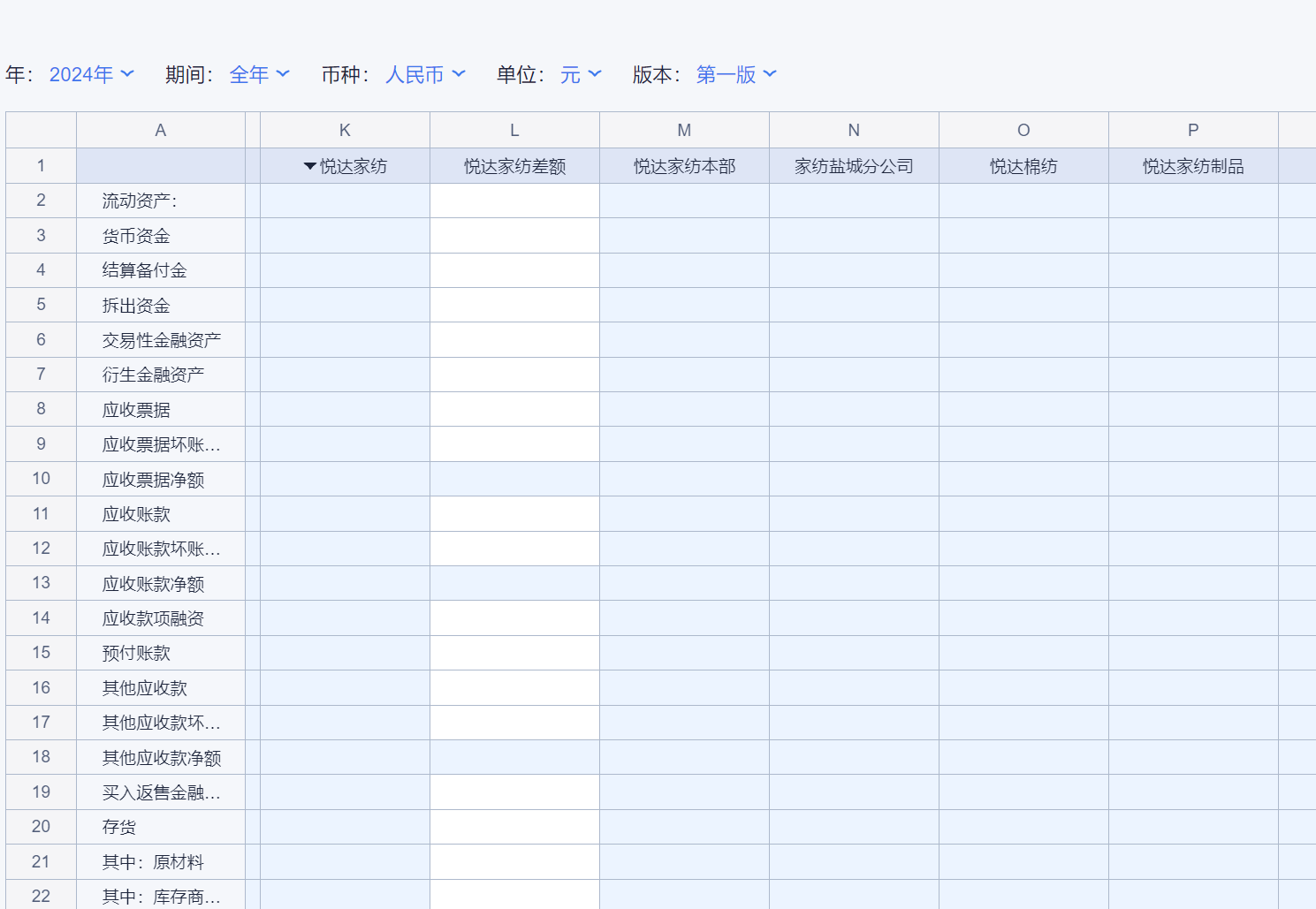This screenshot has width=1316, height=909.
Task: Click 悦达家纺差额 cell for 存货
Action: click(514, 827)
